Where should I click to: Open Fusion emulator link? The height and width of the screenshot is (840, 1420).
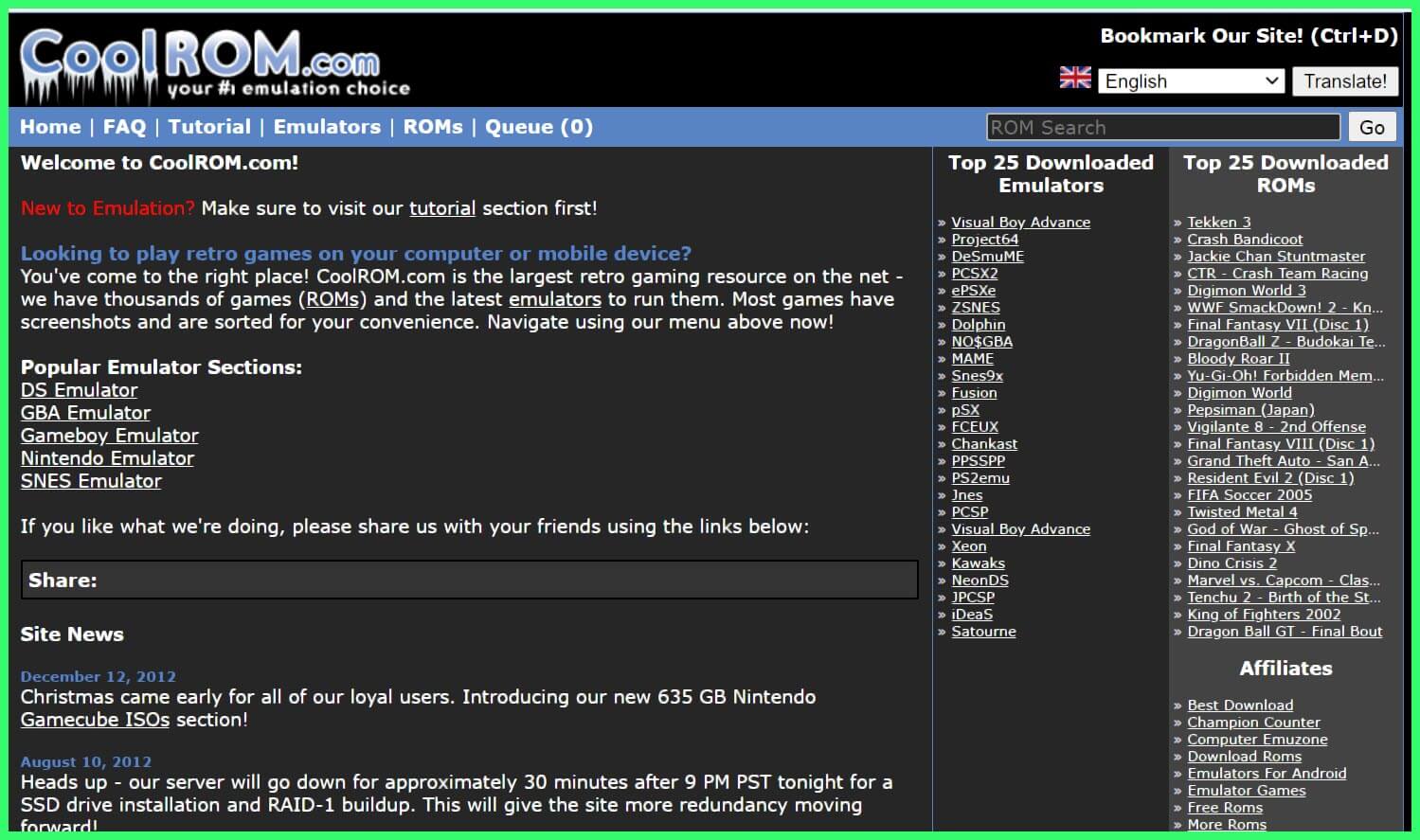pyautogui.click(x=975, y=393)
